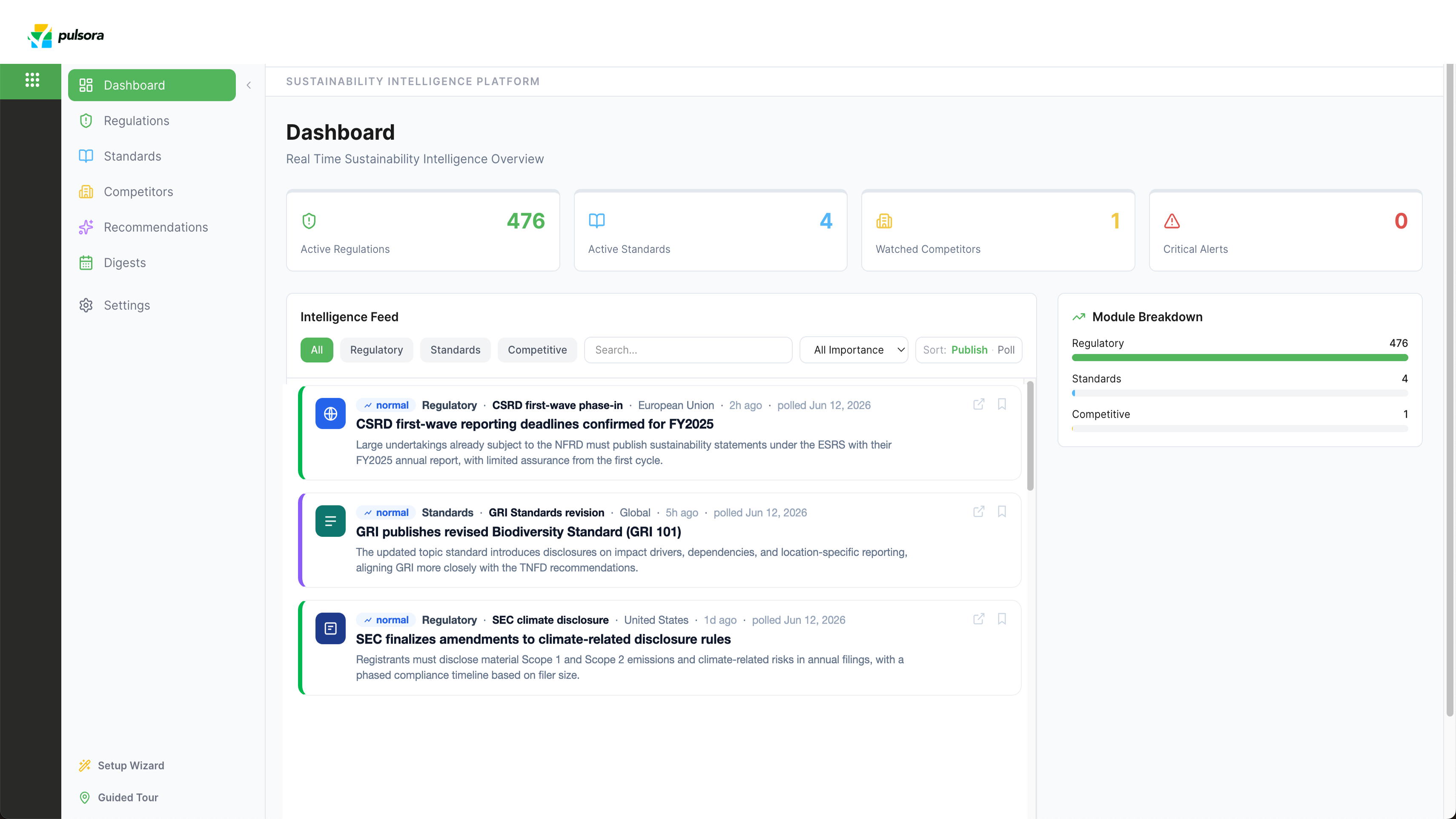
Task: Click the Settings gear icon
Action: (86, 305)
